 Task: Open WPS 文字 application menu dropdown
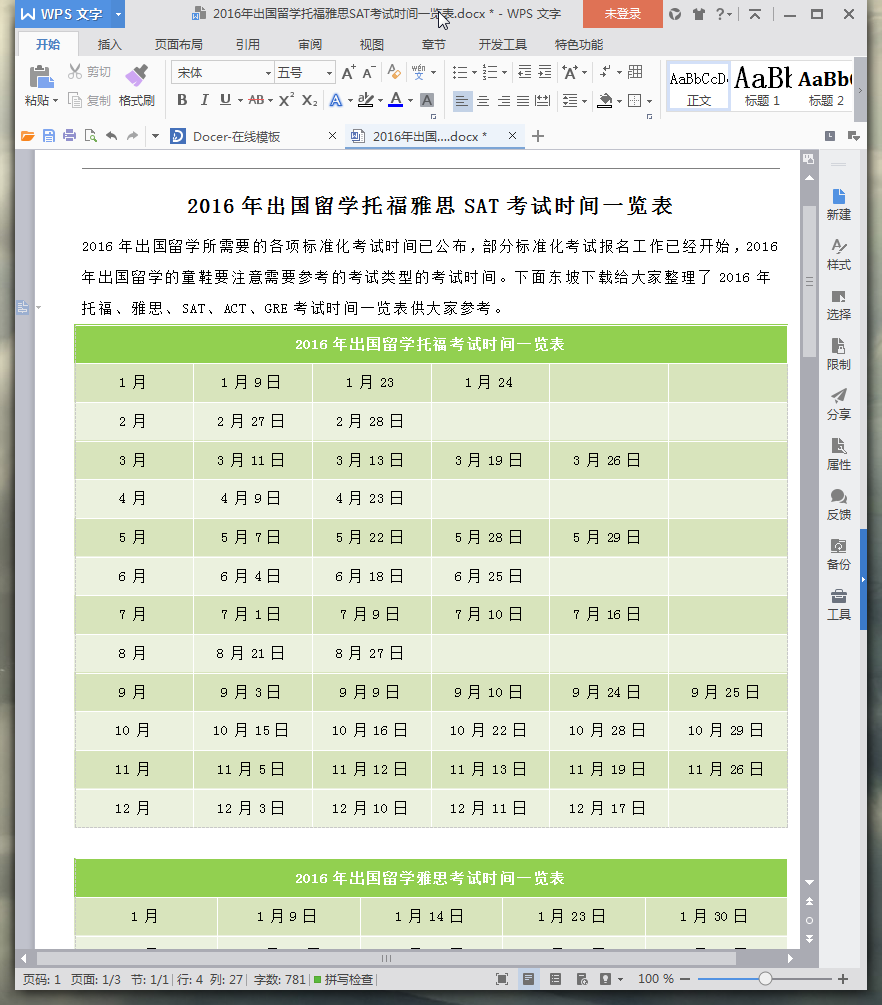point(118,14)
